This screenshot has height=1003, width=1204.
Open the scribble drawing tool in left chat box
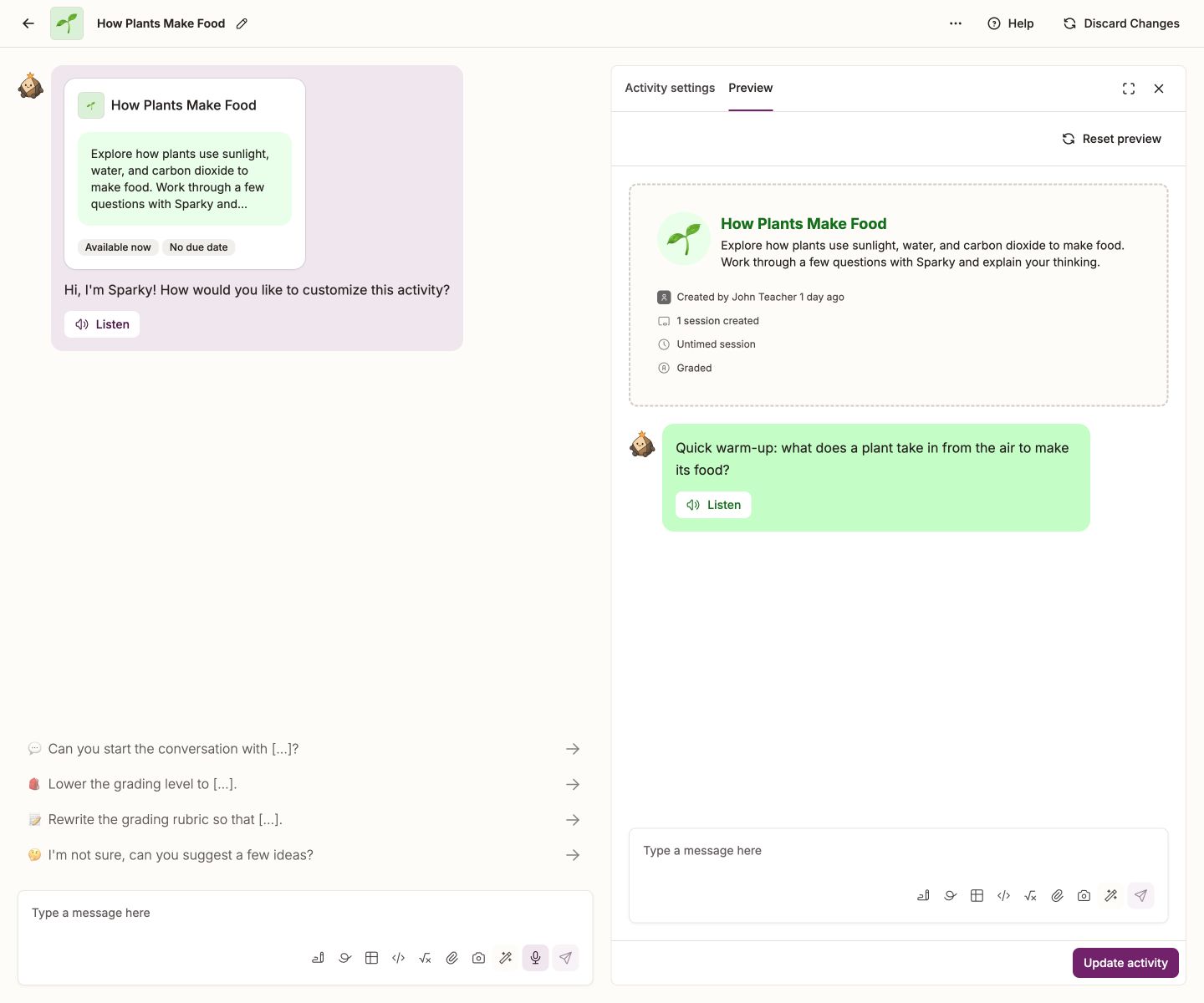pos(344,958)
